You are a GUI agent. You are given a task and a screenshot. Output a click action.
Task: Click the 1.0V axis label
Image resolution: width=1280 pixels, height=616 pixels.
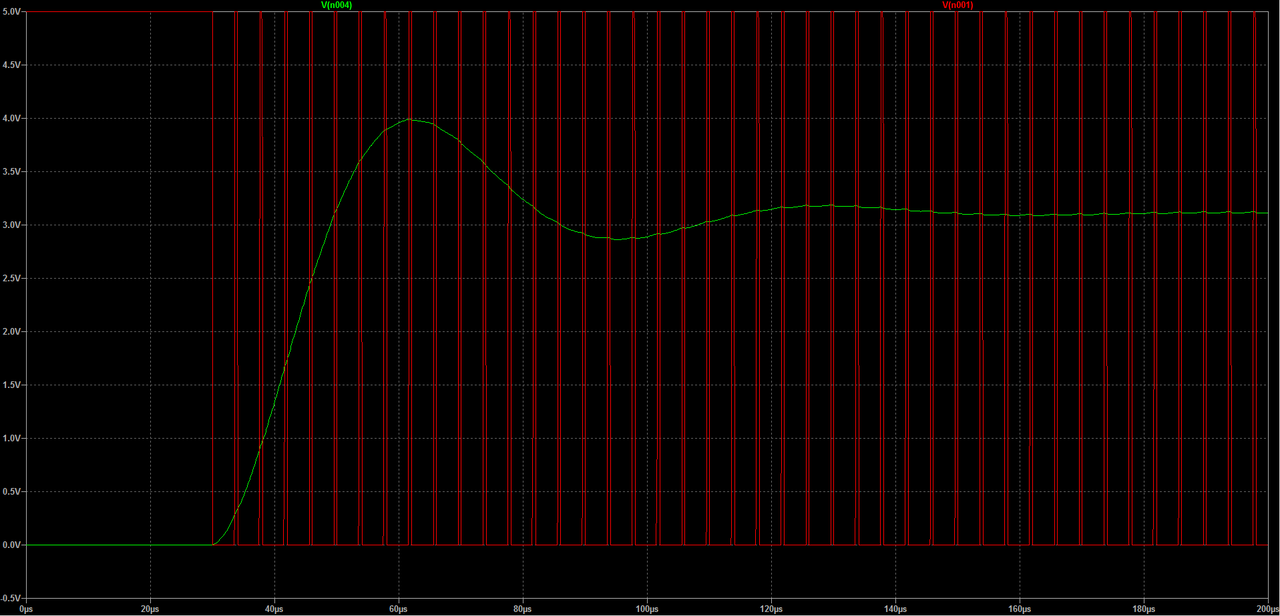tap(13, 440)
